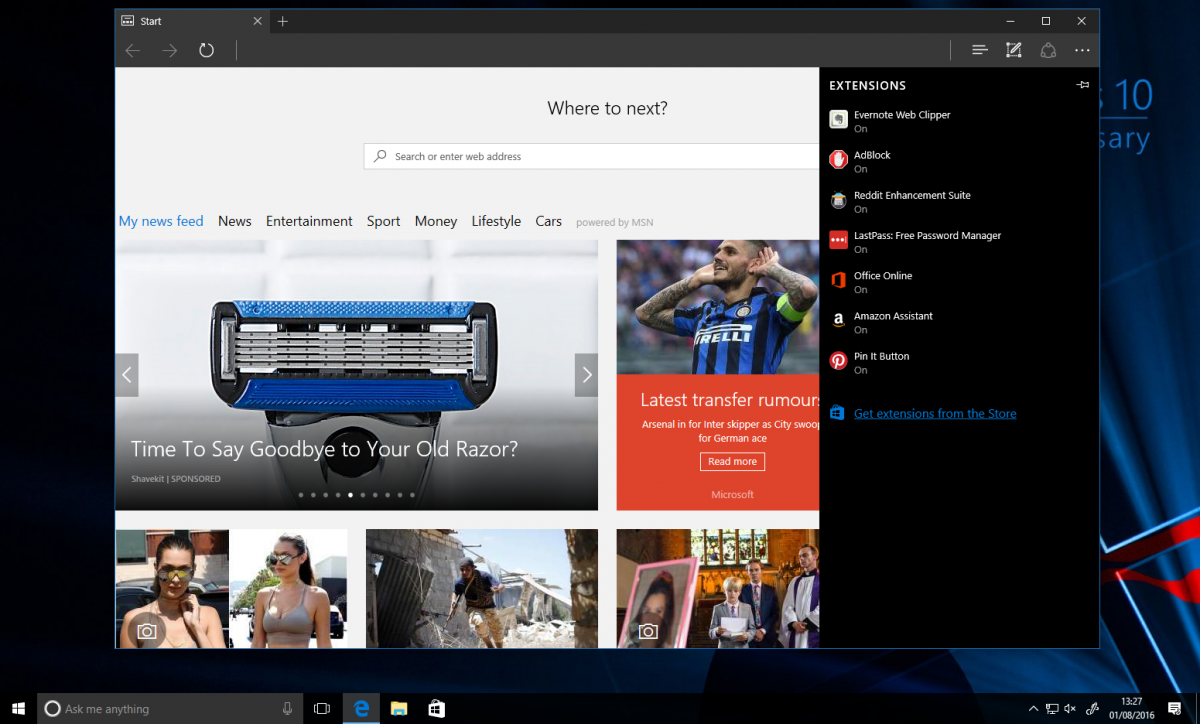Select the Make a Web Note icon
The height and width of the screenshot is (724, 1200).
tap(1013, 50)
